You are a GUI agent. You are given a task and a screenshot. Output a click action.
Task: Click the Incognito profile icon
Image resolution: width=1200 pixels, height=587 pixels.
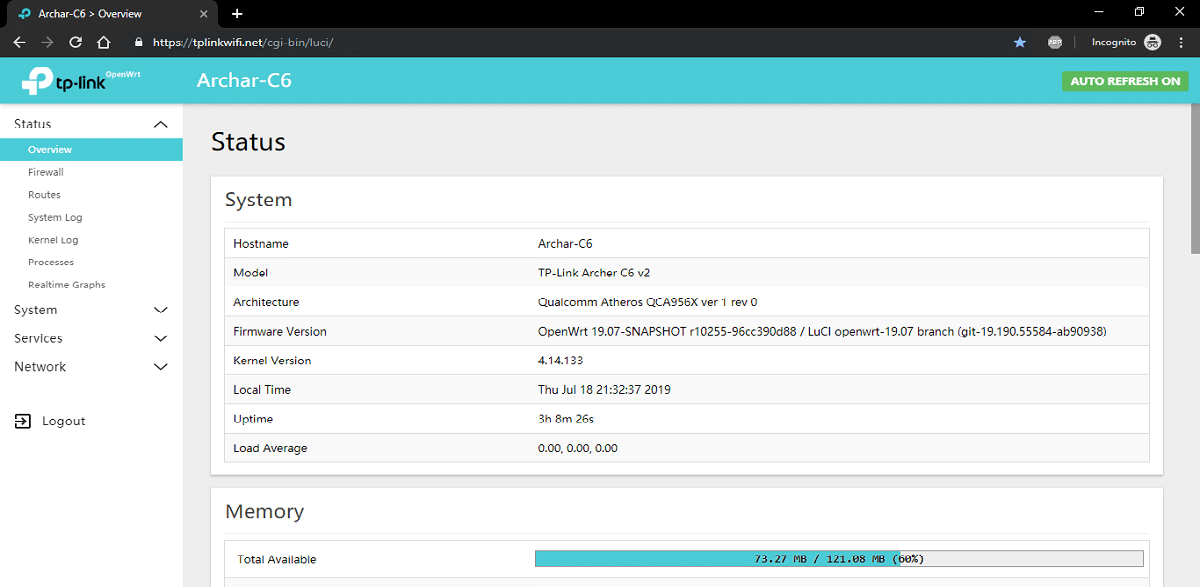1152,43
